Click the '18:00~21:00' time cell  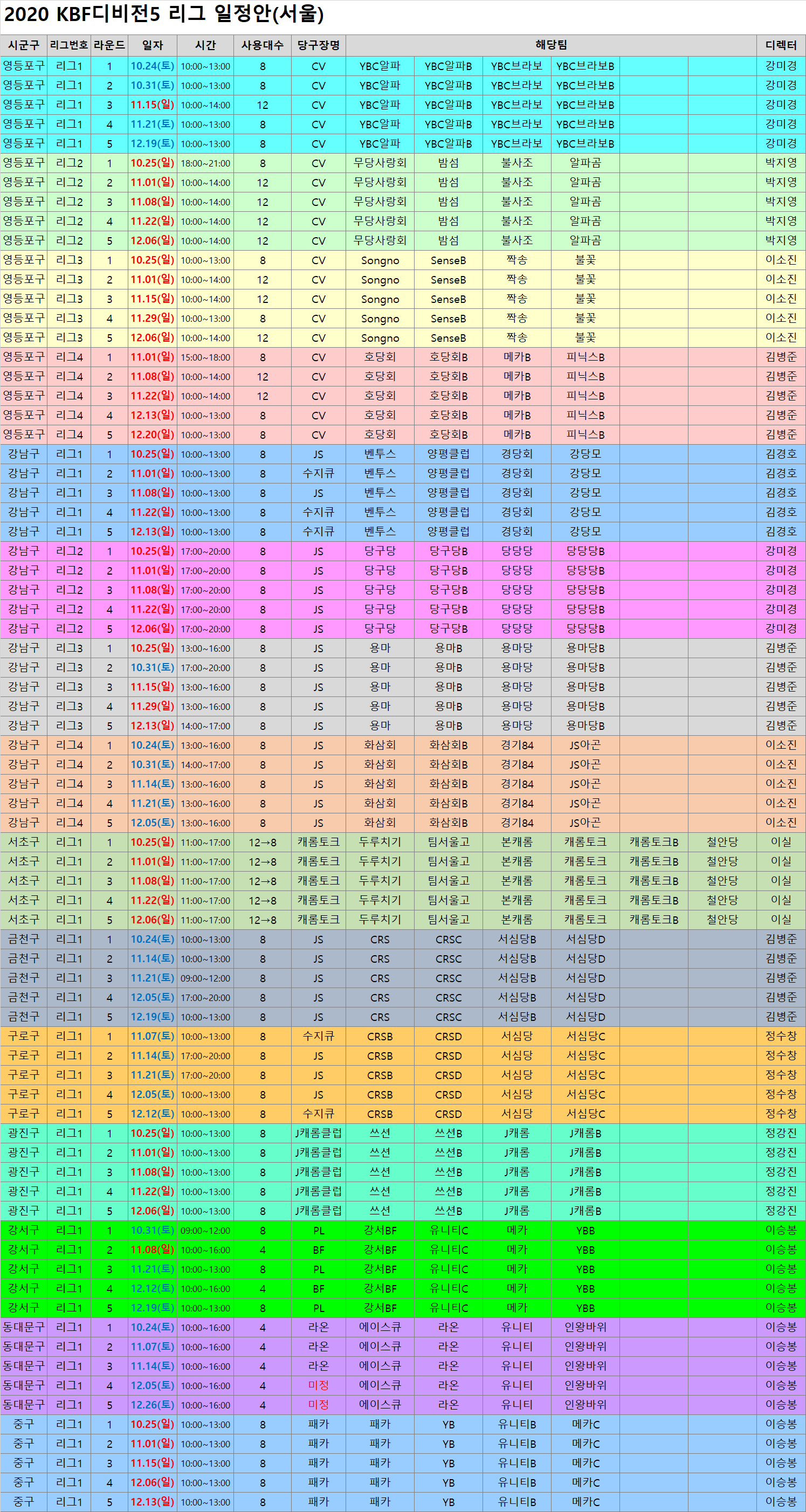205,163
